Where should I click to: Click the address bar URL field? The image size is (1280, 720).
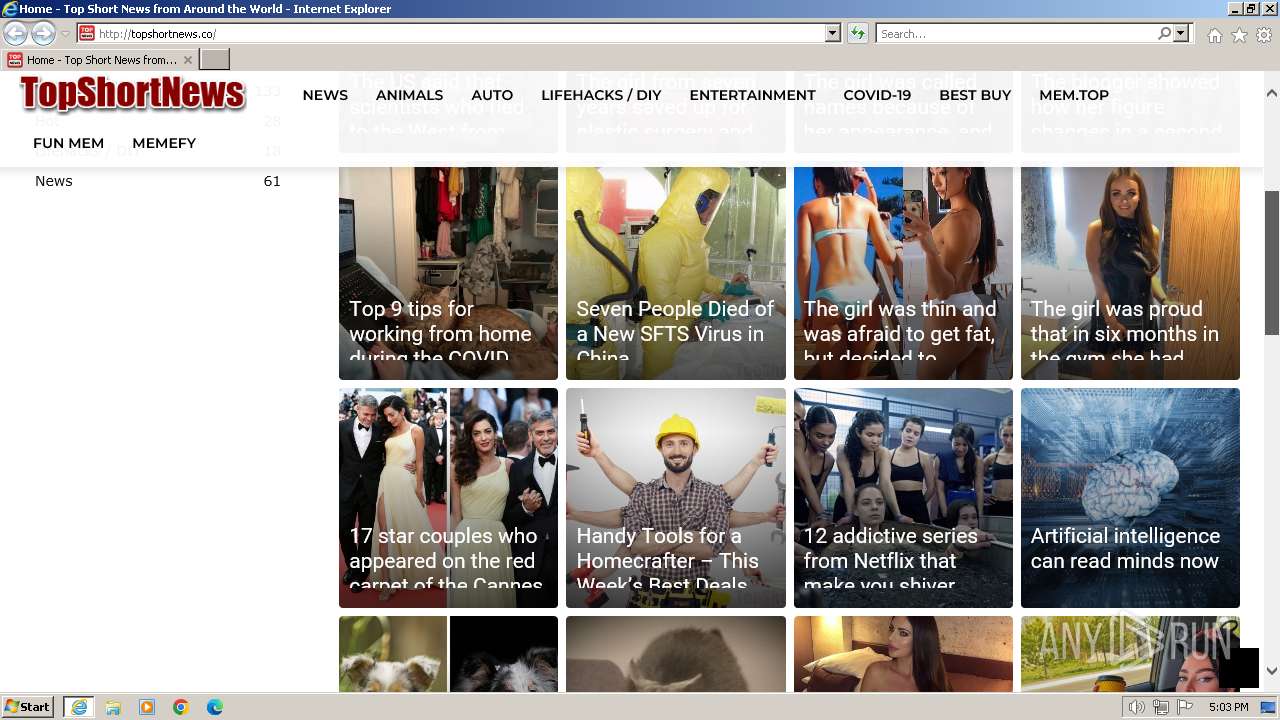(x=452, y=34)
